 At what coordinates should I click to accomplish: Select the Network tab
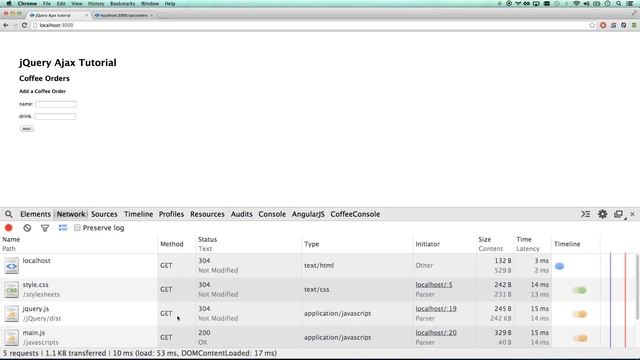tap(71, 214)
